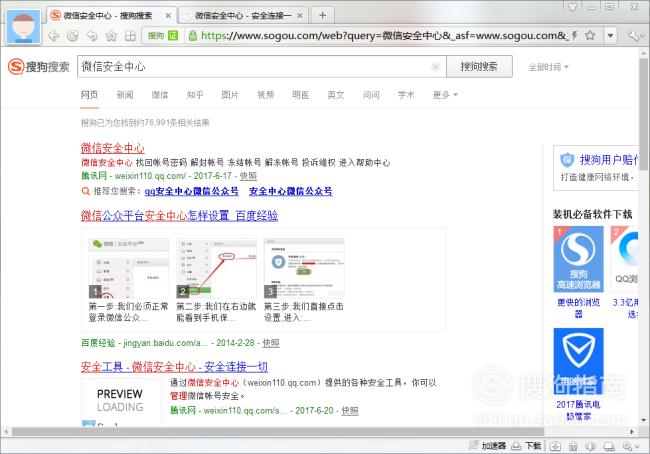Screen dimensions: 650x454
Task: Select the 学术 search category
Action: coord(406,95)
